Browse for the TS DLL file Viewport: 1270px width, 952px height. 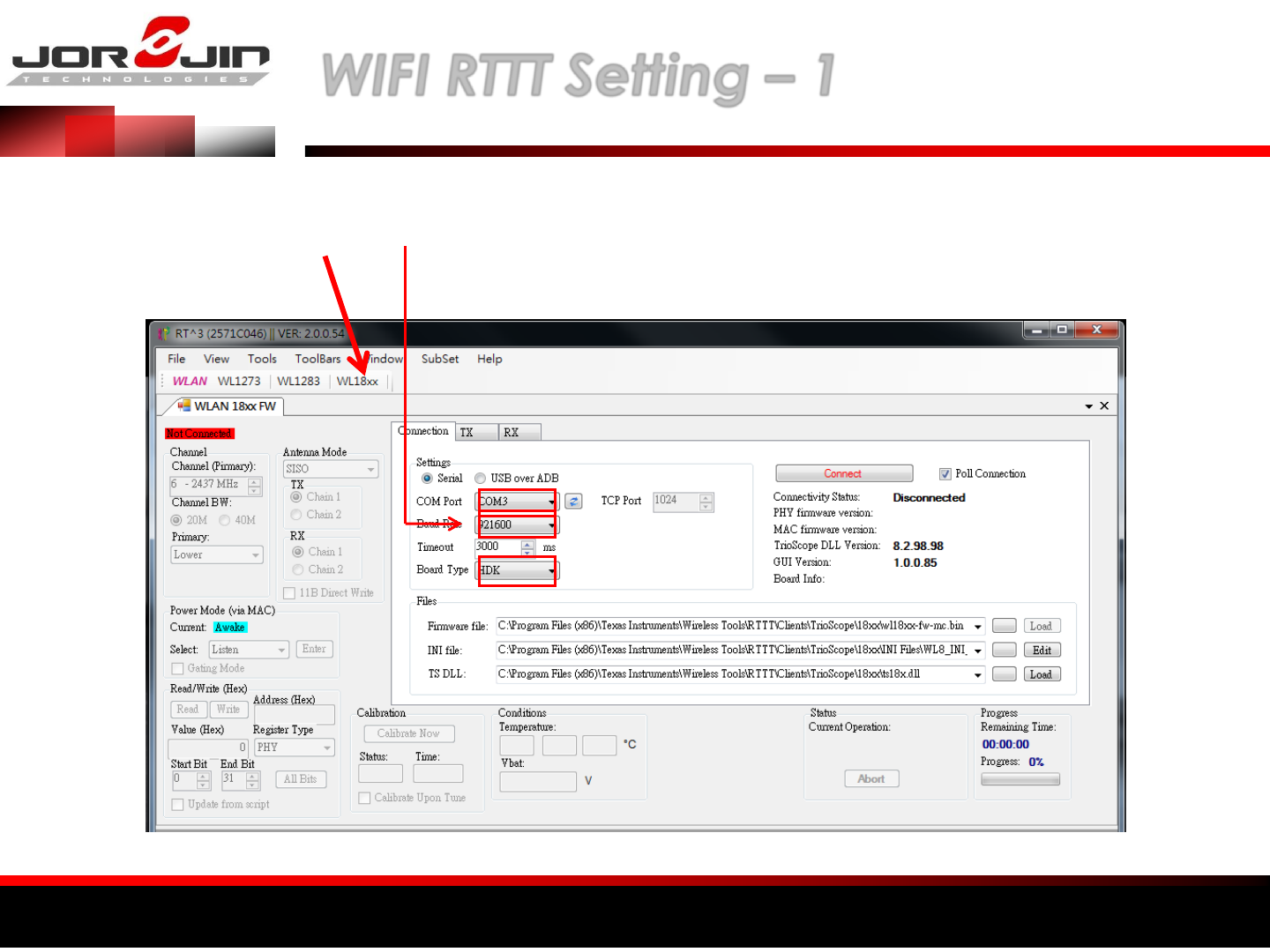click(x=1005, y=674)
